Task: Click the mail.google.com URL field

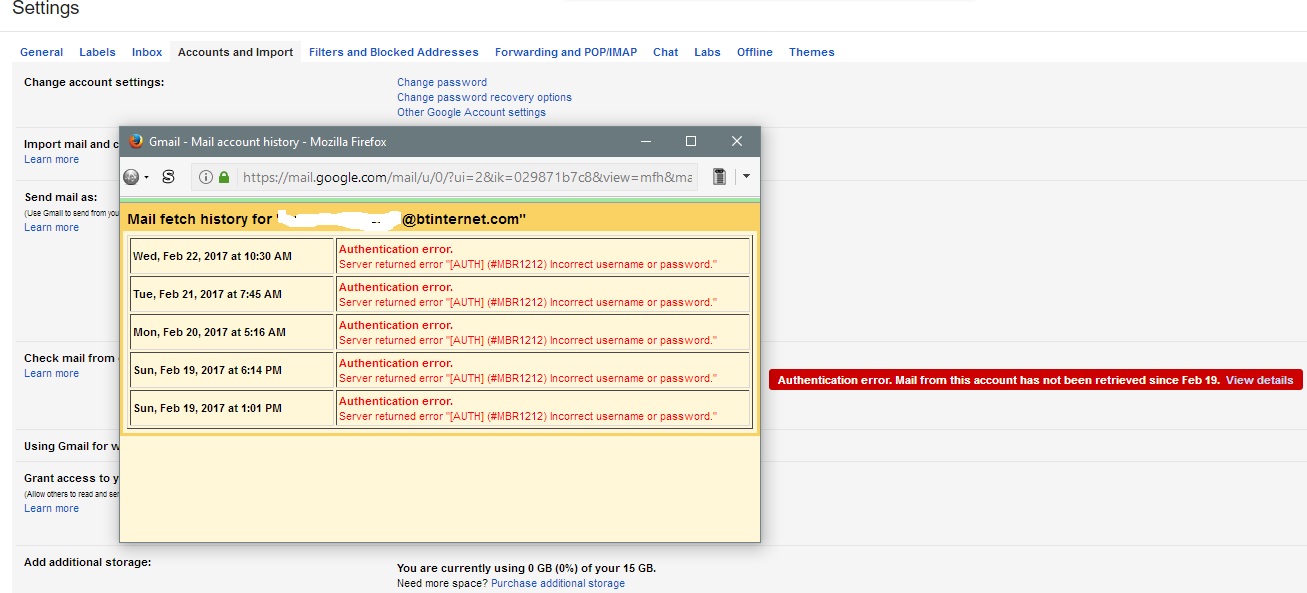Action: (x=467, y=177)
